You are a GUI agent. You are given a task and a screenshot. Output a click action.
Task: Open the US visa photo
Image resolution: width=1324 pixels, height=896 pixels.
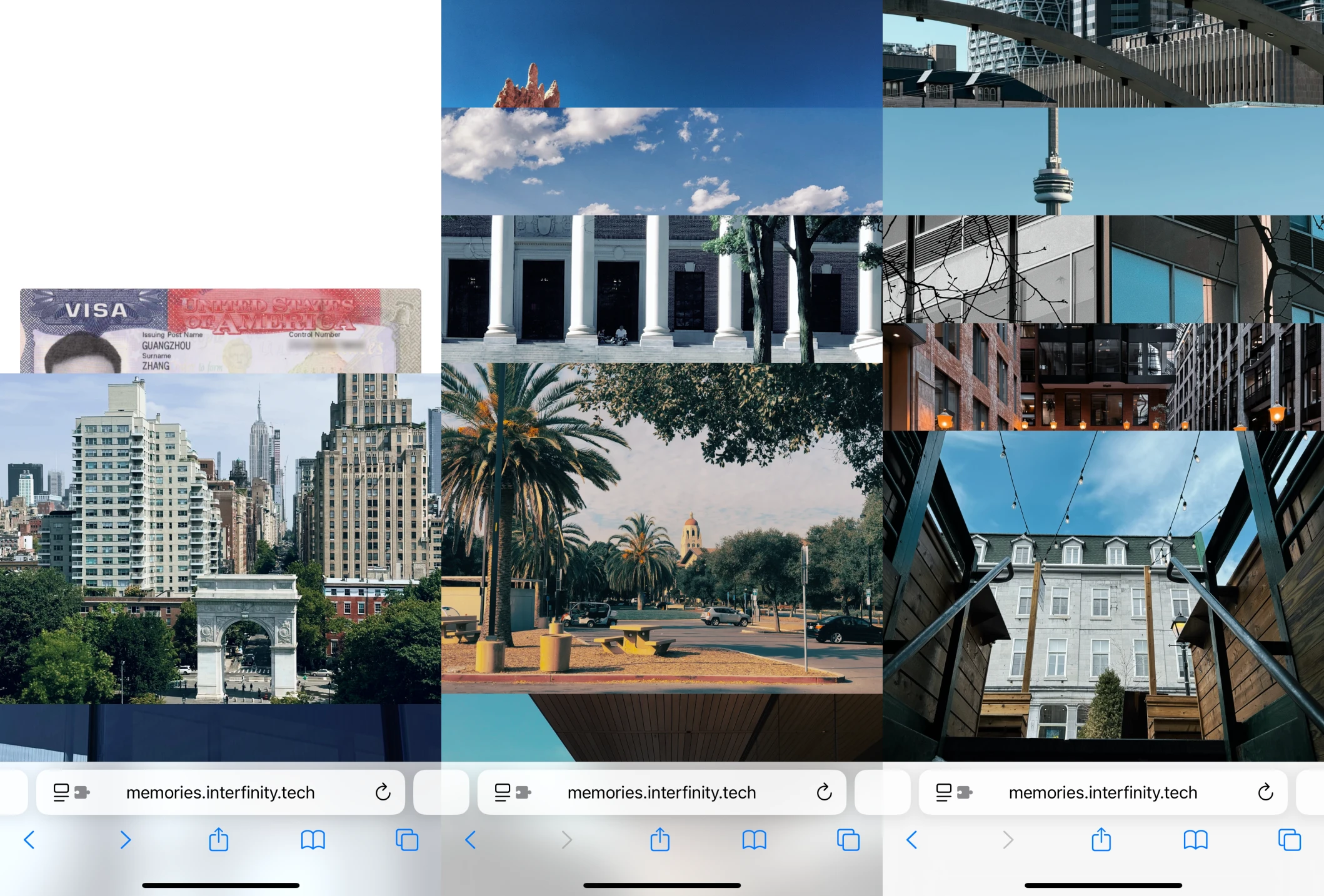220,331
